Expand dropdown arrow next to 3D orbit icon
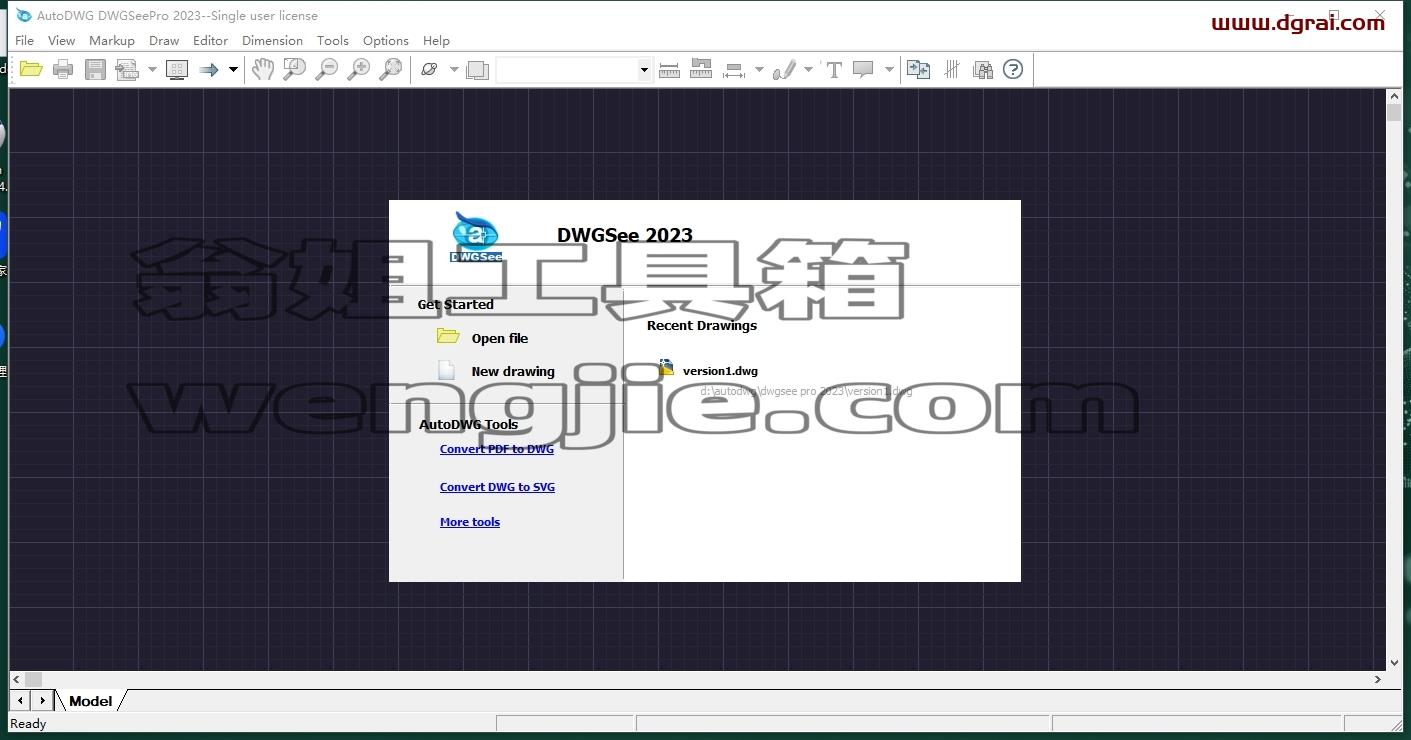This screenshot has width=1411, height=740. click(x=454, y=70)
